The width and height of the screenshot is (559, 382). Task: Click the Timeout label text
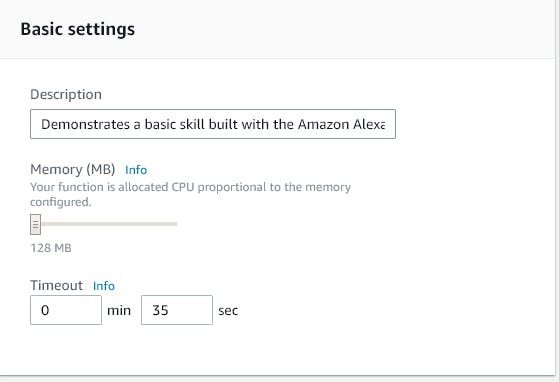click(x=56, y=285)
